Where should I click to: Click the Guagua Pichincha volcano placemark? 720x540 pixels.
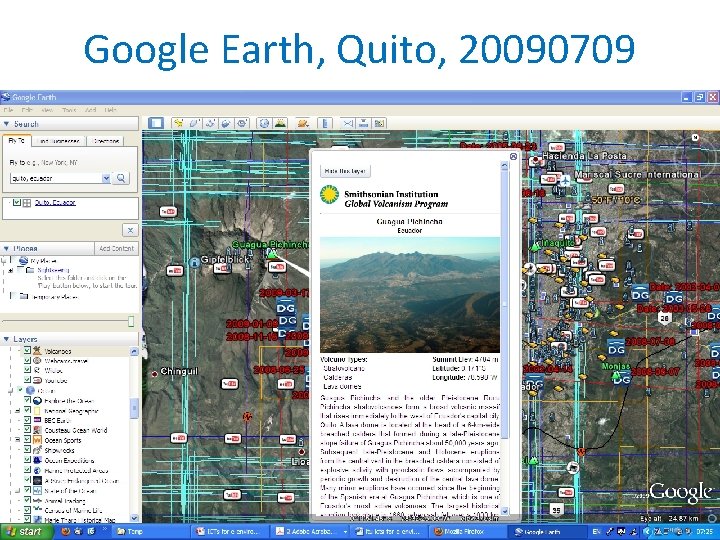pos(272,253)
